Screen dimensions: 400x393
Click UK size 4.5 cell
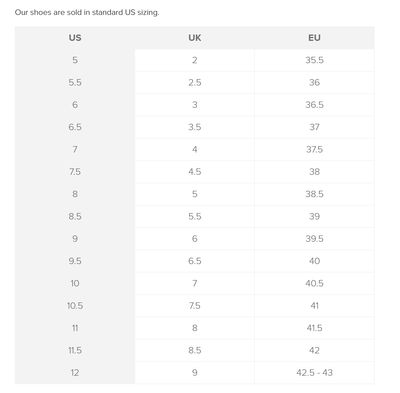coord(195,172)
